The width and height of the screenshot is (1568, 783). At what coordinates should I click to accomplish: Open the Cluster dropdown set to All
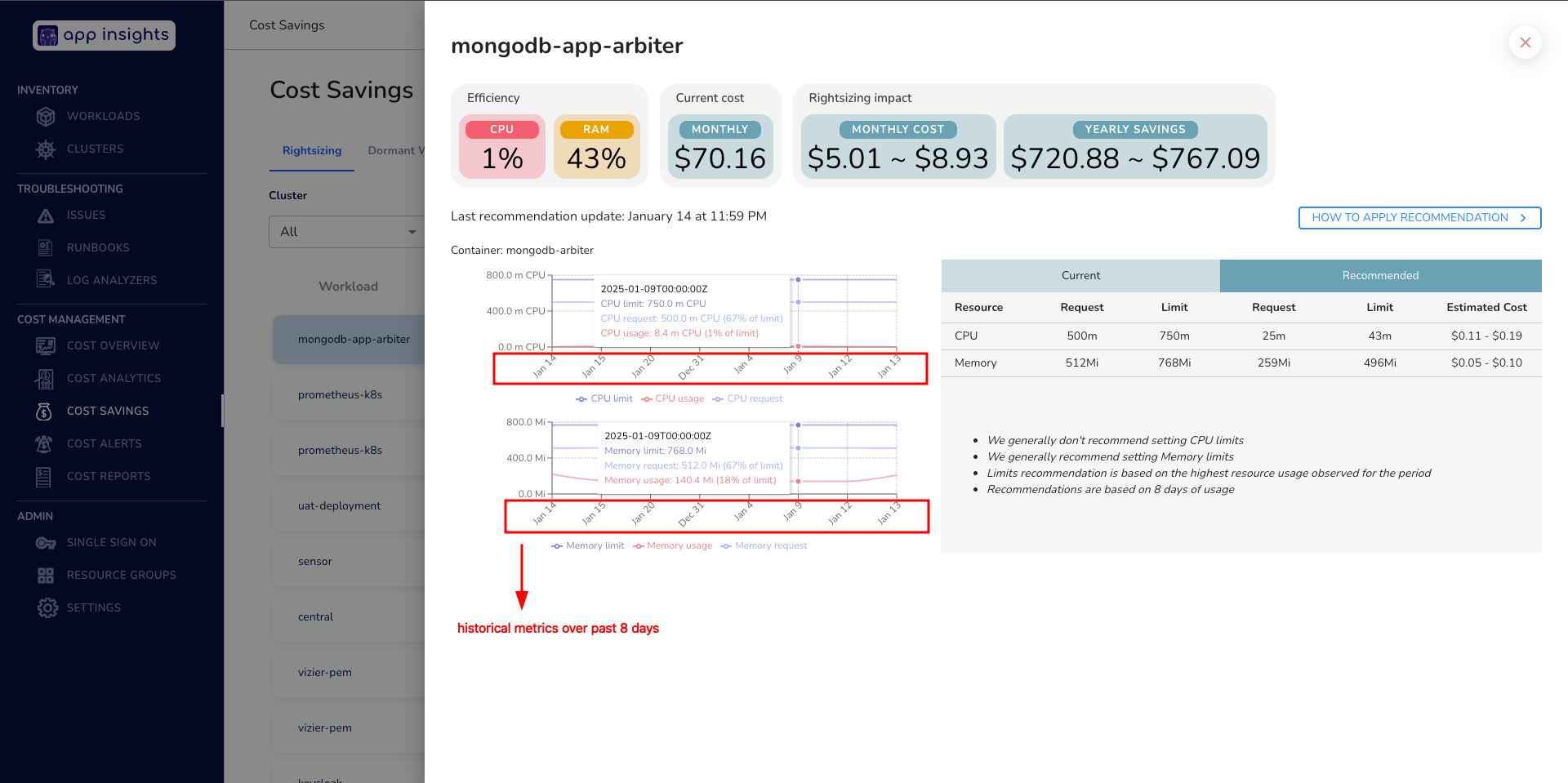[x=346, y=232]
